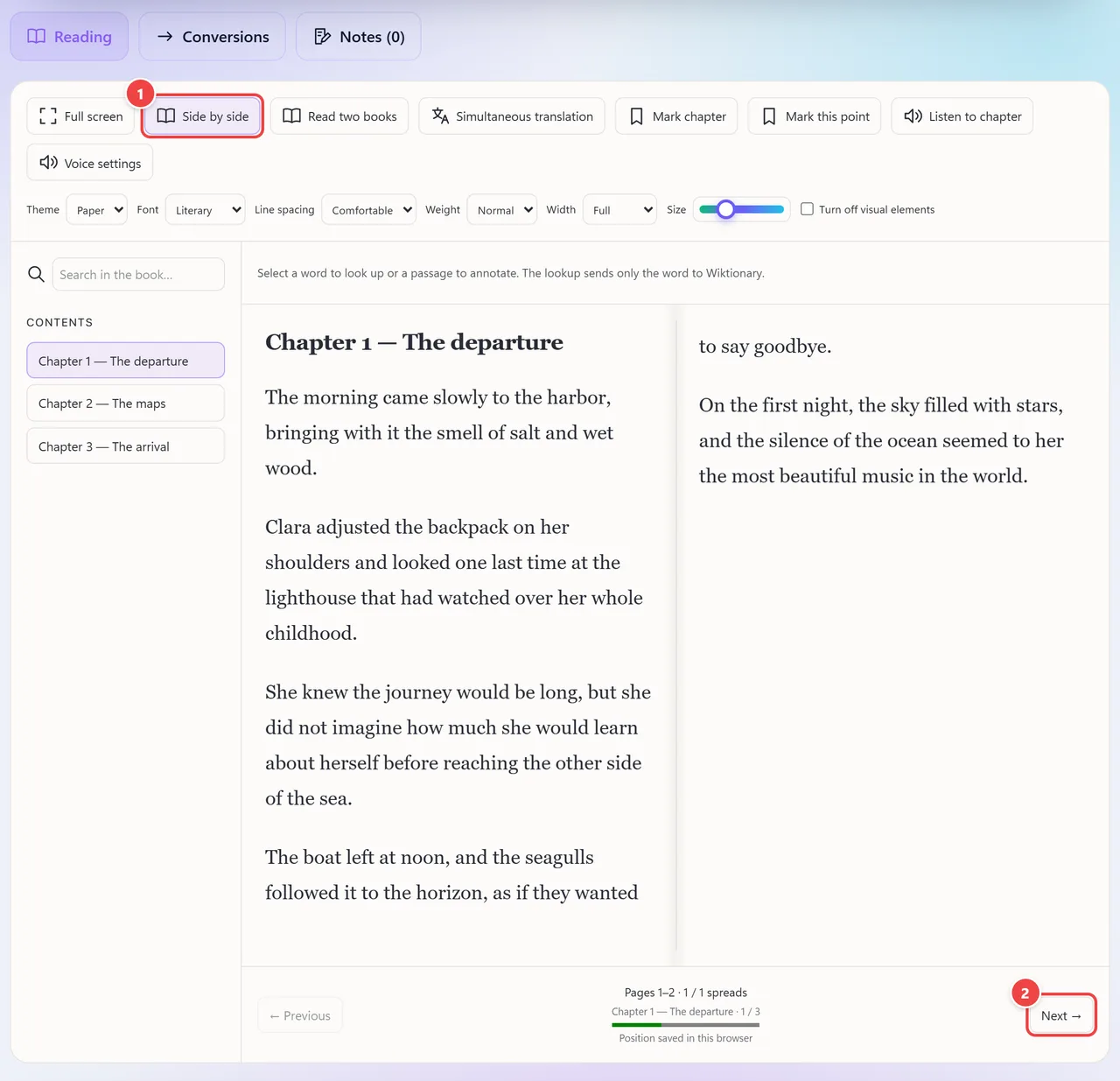This screenshot has height=1081, width=1120.
Task: Click the Search in the book field
Action: 138,274
